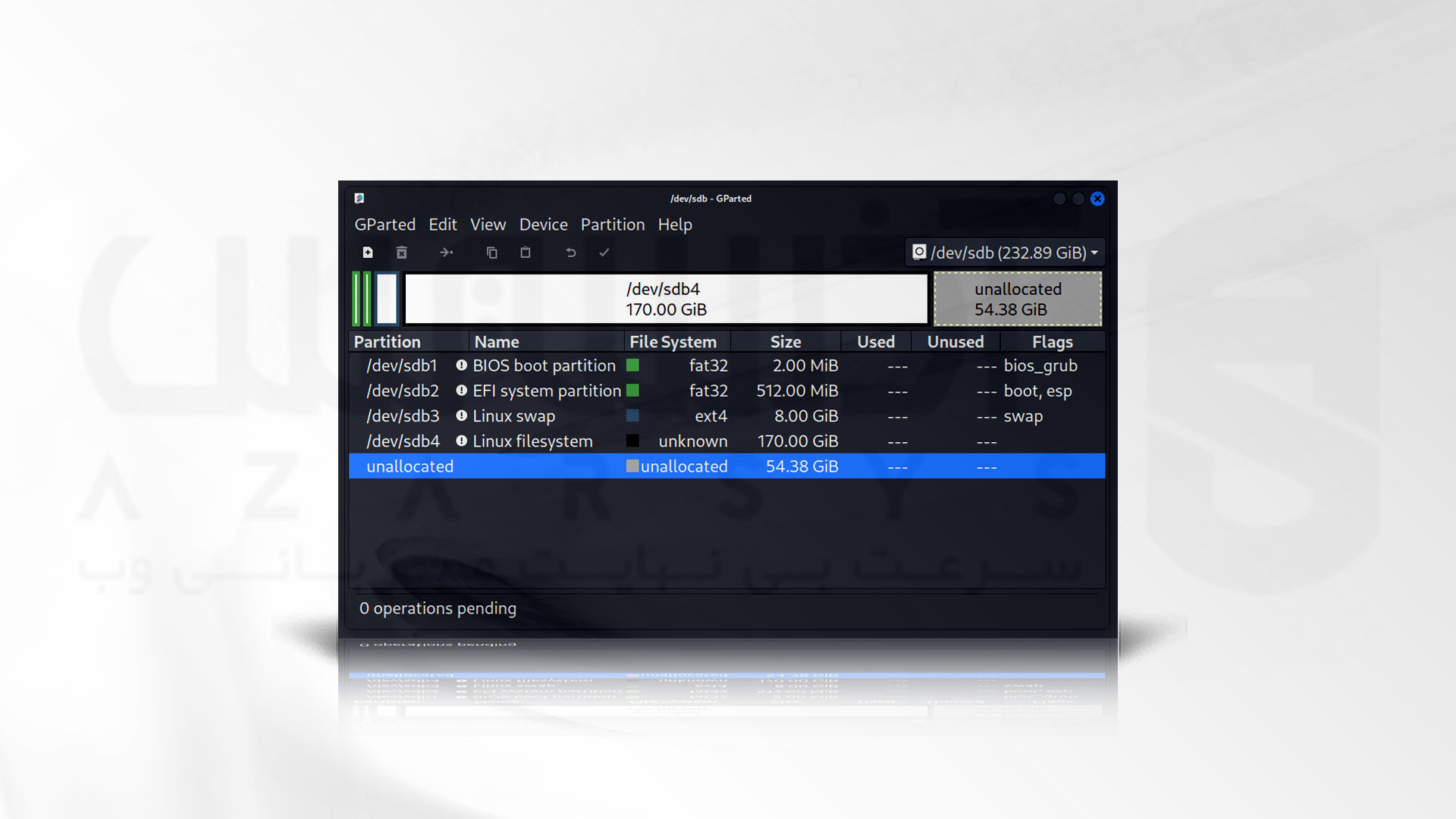This screenshot has width=1456, height=819.
Task: Click the BIOS boot partition name
Action: click(544, 366)
